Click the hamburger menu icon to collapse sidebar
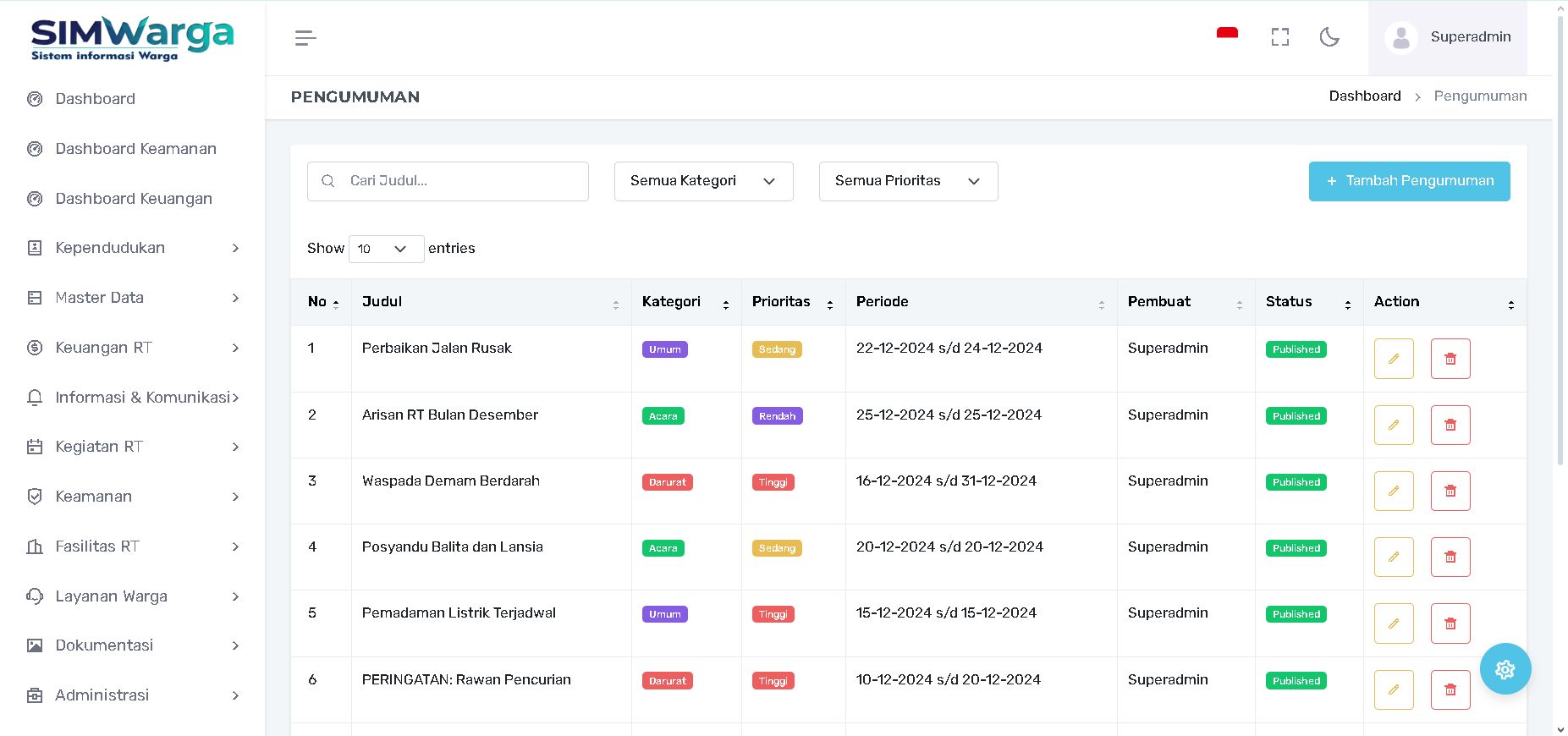 click(x=305, y=38)
